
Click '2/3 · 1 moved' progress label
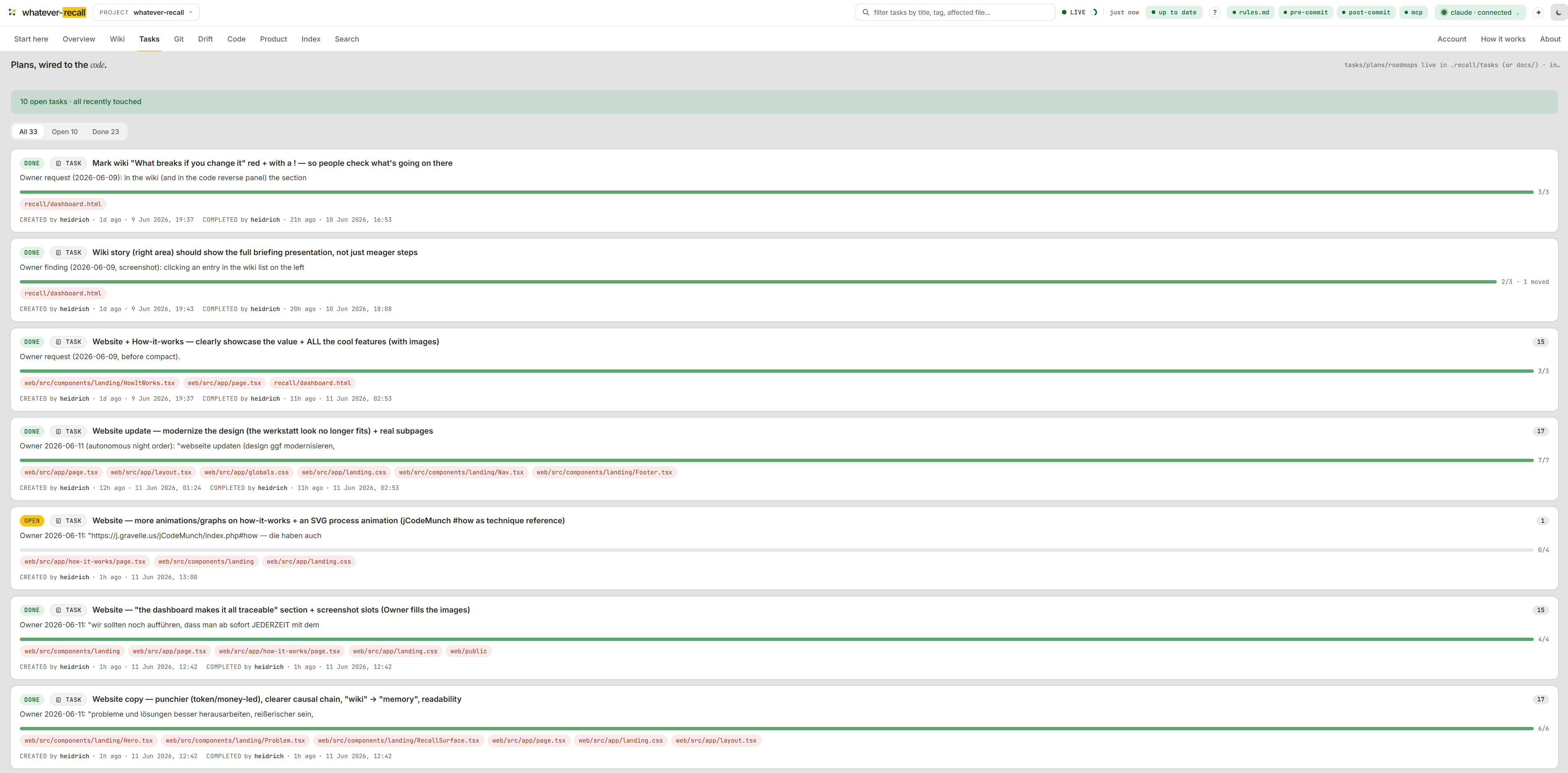(x=1525, y=282)
